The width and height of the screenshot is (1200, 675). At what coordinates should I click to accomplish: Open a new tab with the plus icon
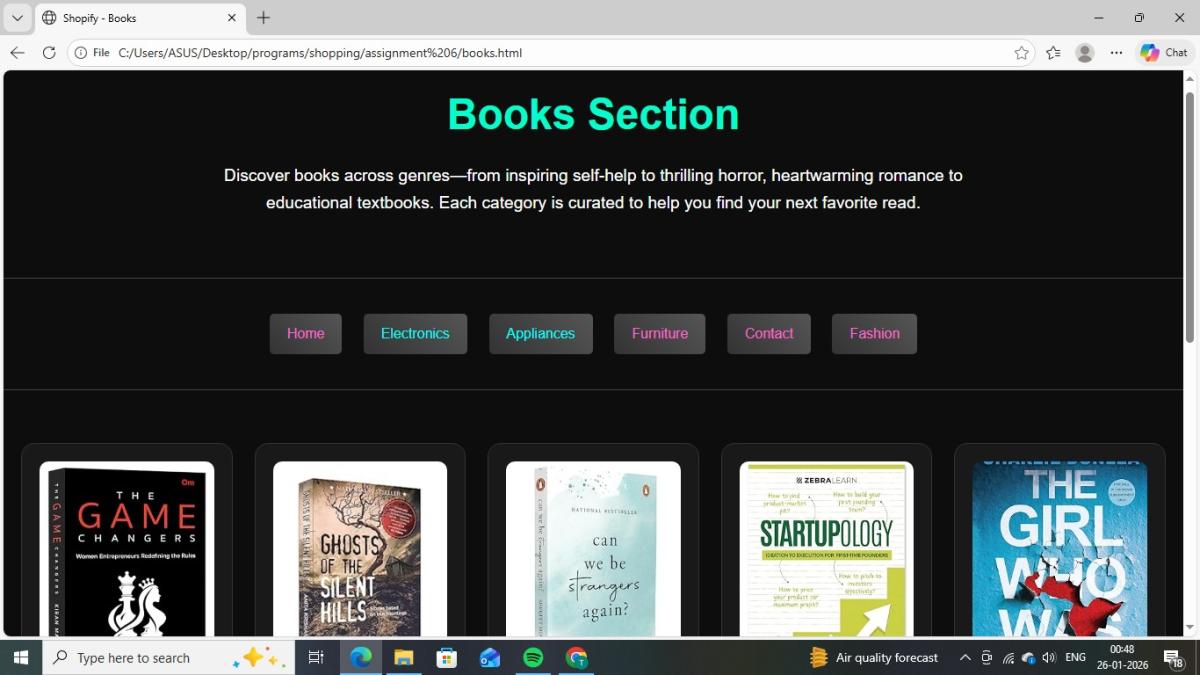coord(263,18)
